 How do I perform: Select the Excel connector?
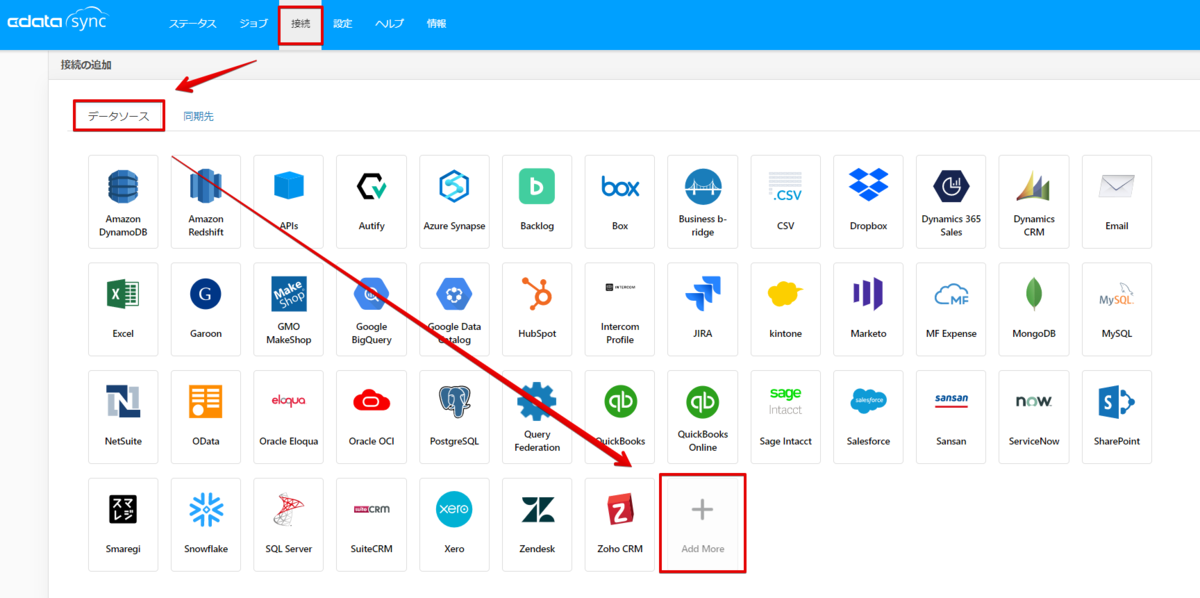click(x=123, y=310)
